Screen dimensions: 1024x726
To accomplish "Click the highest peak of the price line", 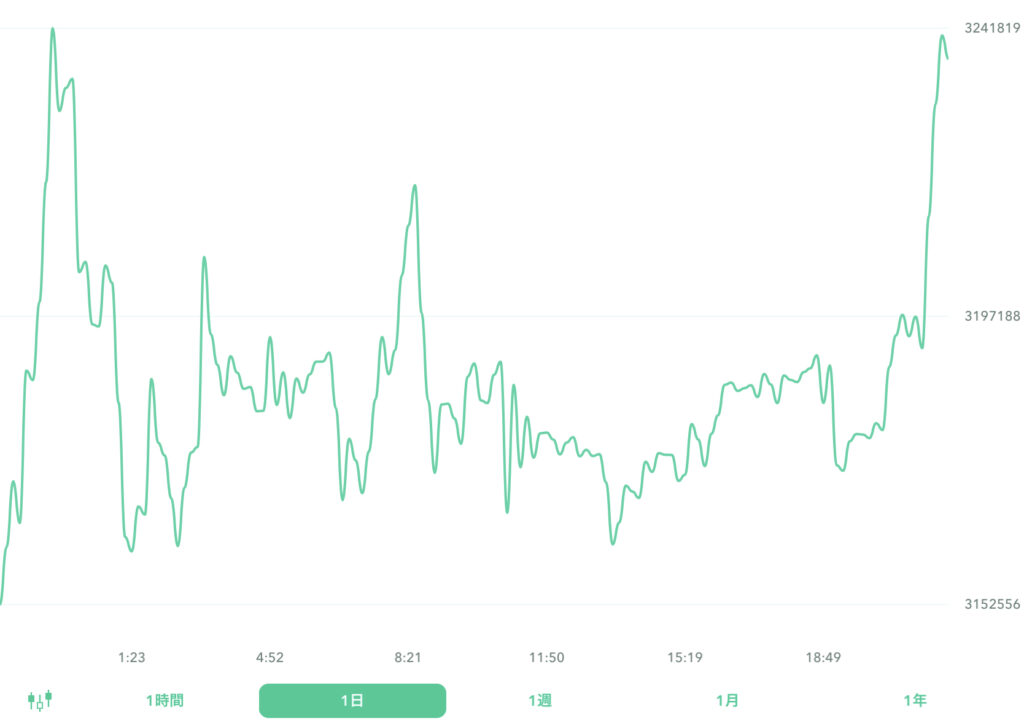I will pyautogui.click(x=52, y=30).
